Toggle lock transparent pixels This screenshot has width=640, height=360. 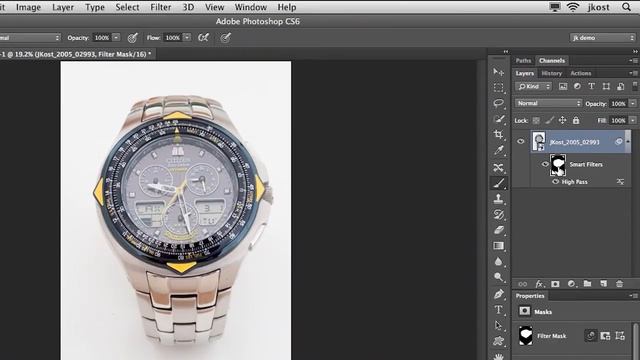pos(536,120)
